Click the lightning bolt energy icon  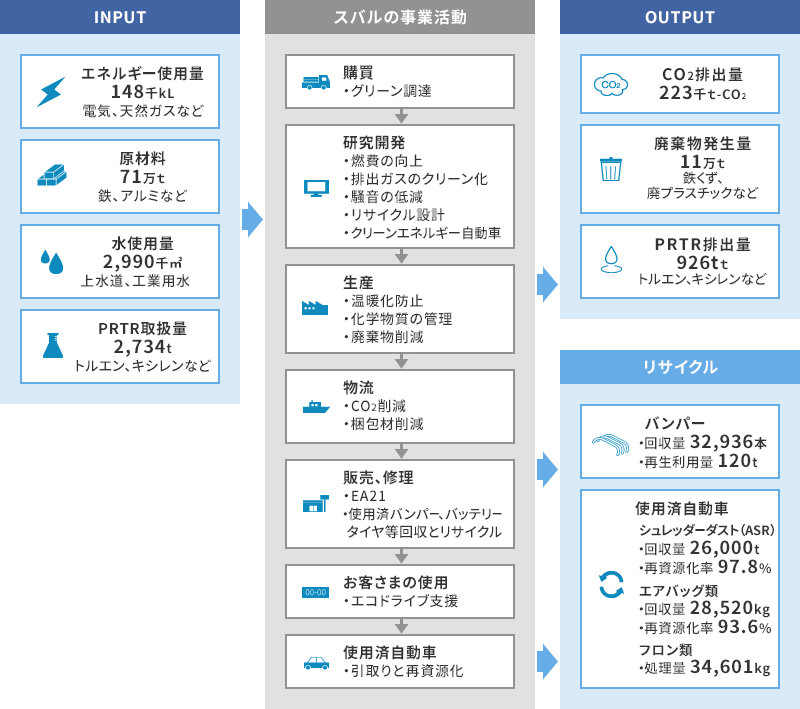coord(52,92)
